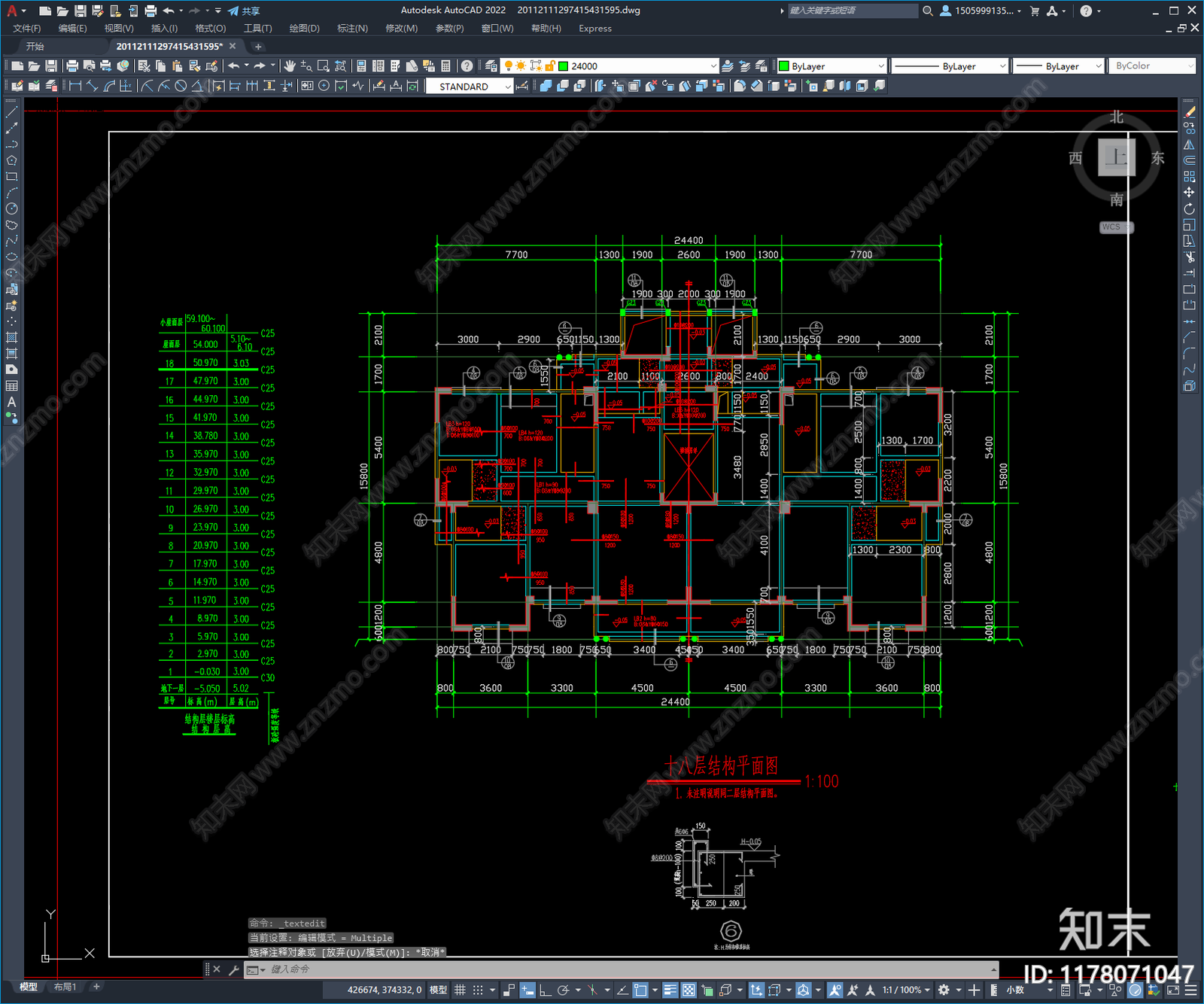Click the 上 top face of ViewCube

tap(1116, 157)
